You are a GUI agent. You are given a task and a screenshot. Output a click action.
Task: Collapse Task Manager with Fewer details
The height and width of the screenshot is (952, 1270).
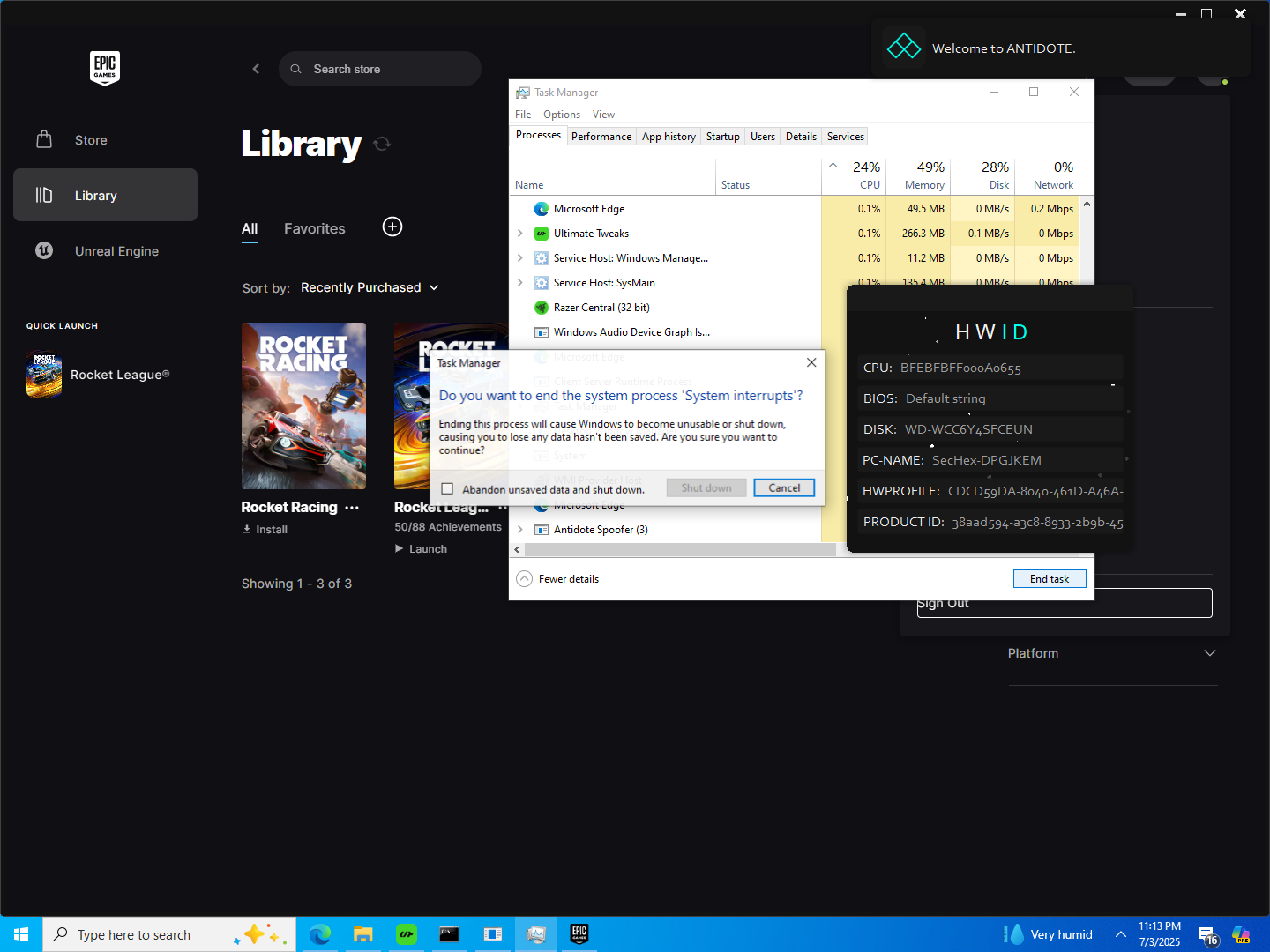pyautogui.click(x=557, y=579)
